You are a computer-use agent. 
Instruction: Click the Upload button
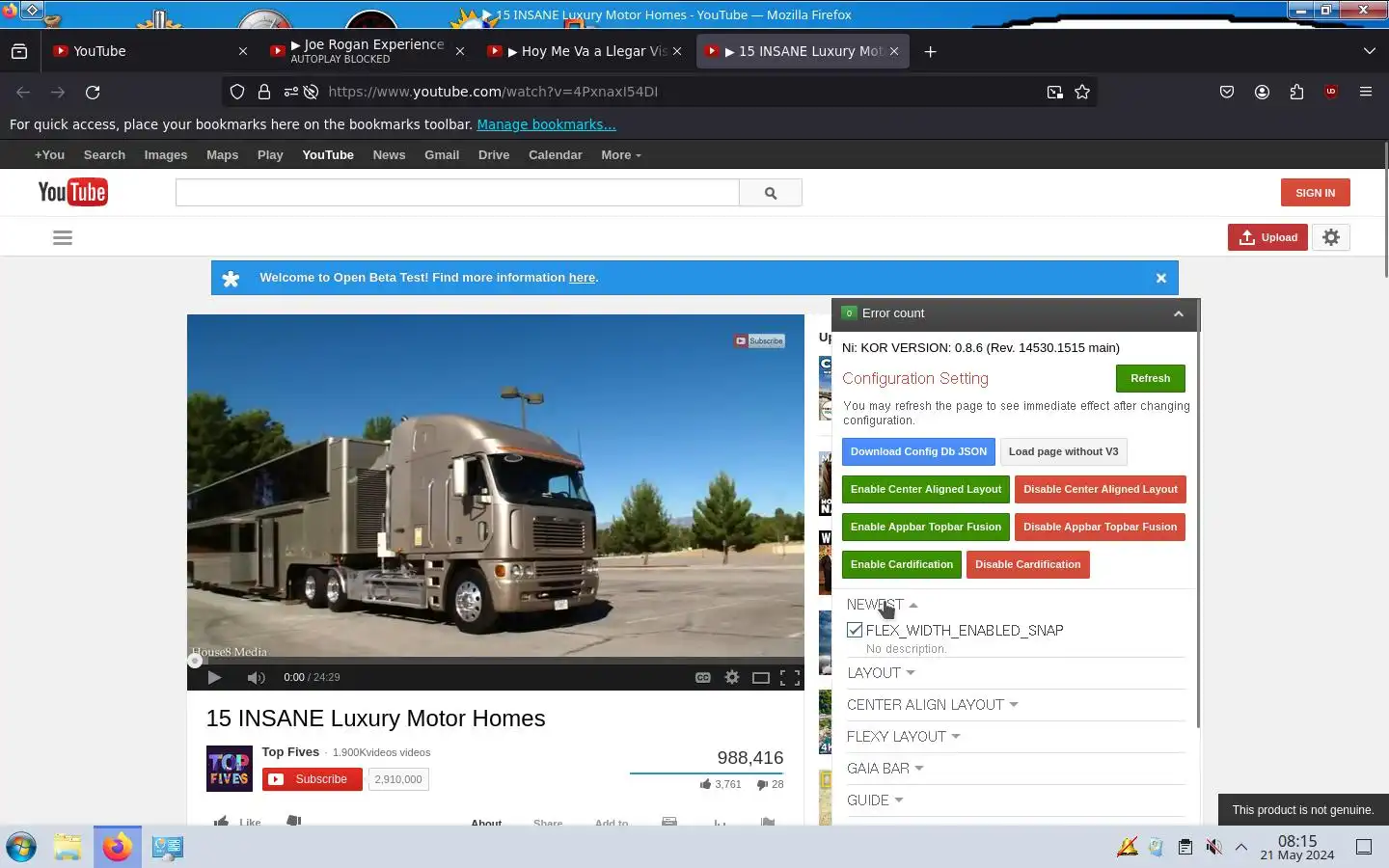pyautogui.click(x=1267, y=237)
